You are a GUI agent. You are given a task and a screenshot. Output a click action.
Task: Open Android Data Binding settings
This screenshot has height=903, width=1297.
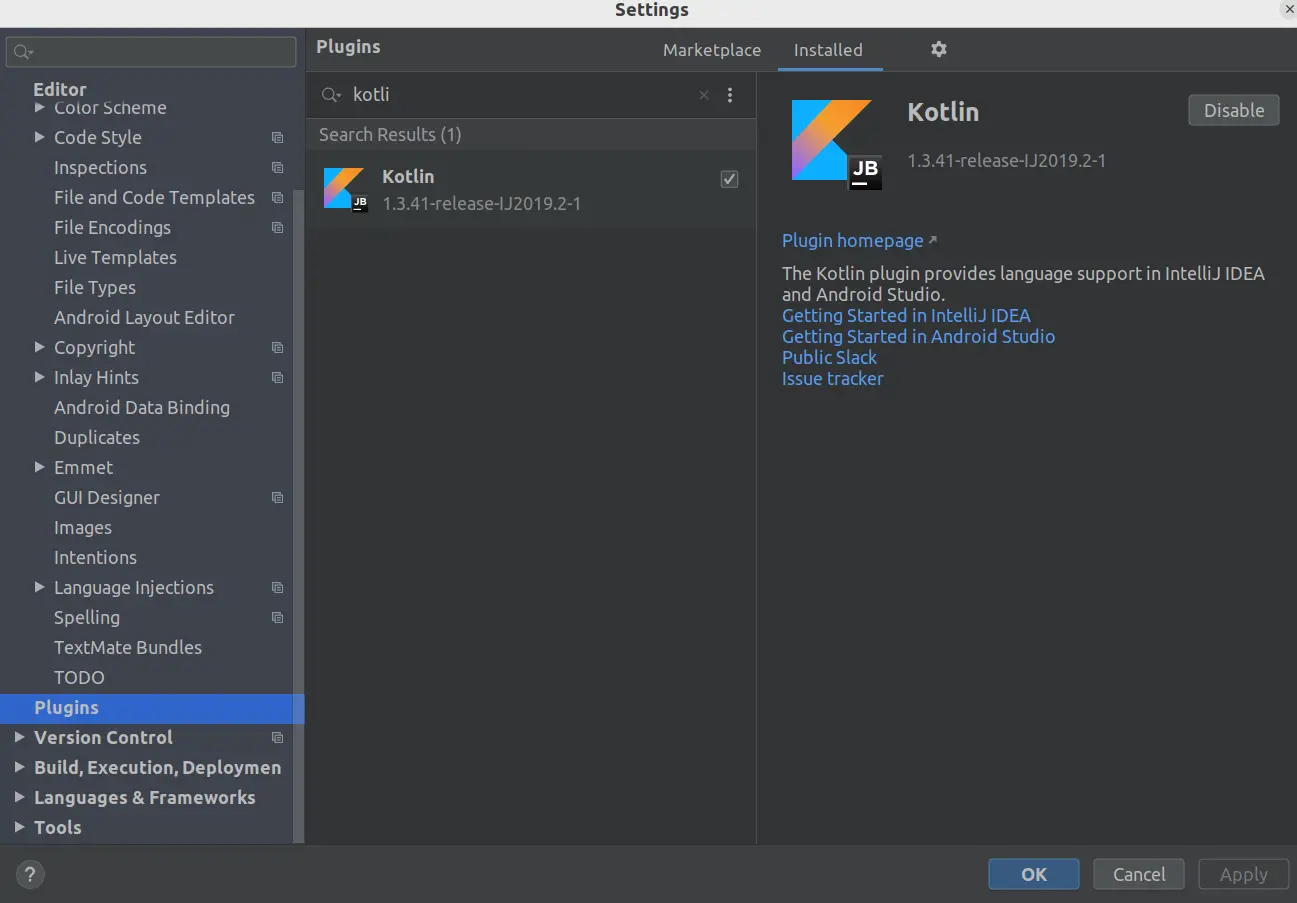(142, 408)
